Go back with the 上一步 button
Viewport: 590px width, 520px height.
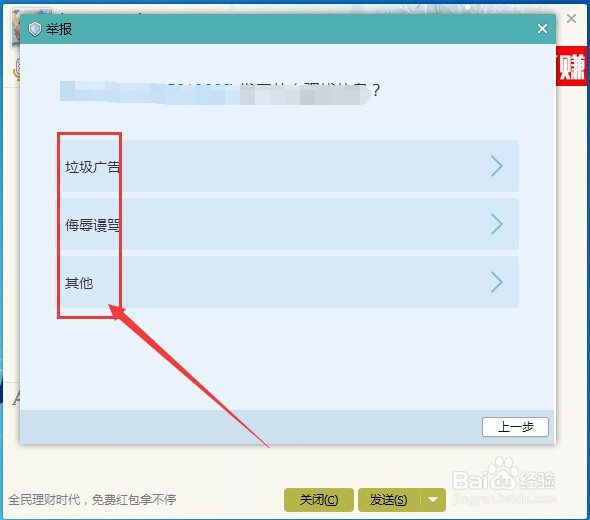point(515,427)
